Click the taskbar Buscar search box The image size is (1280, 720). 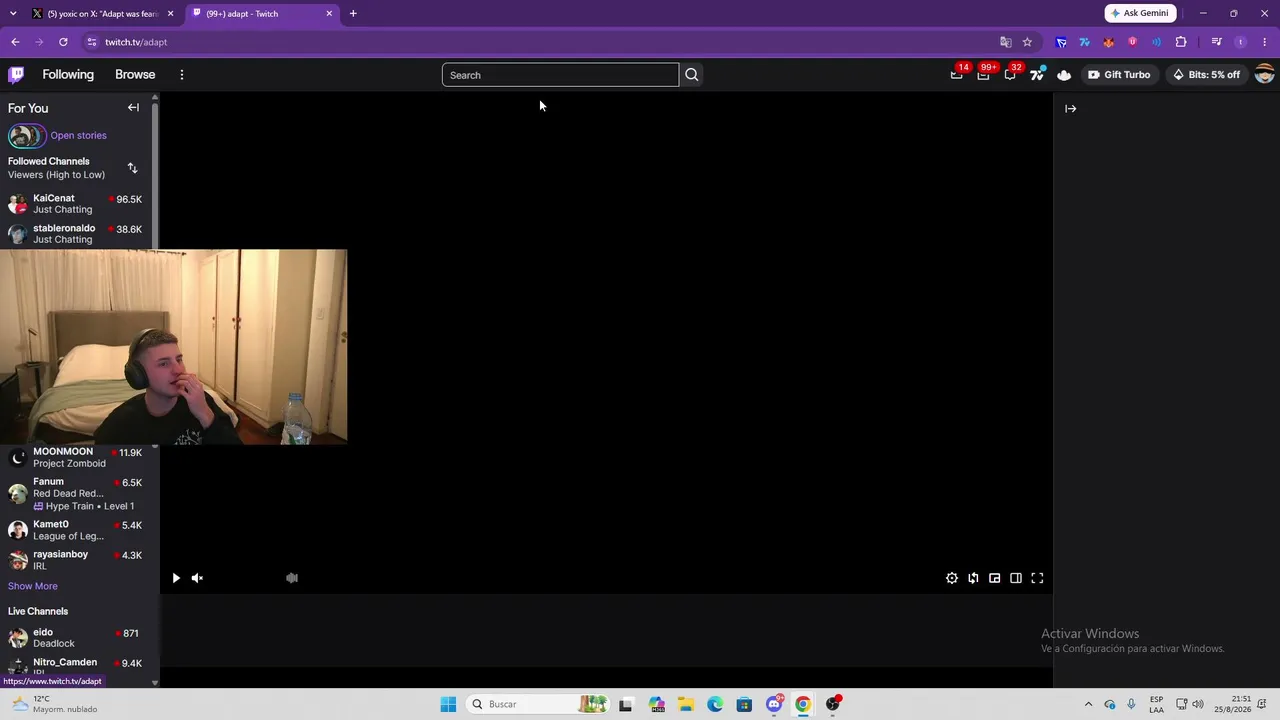[x=538, y=704]
